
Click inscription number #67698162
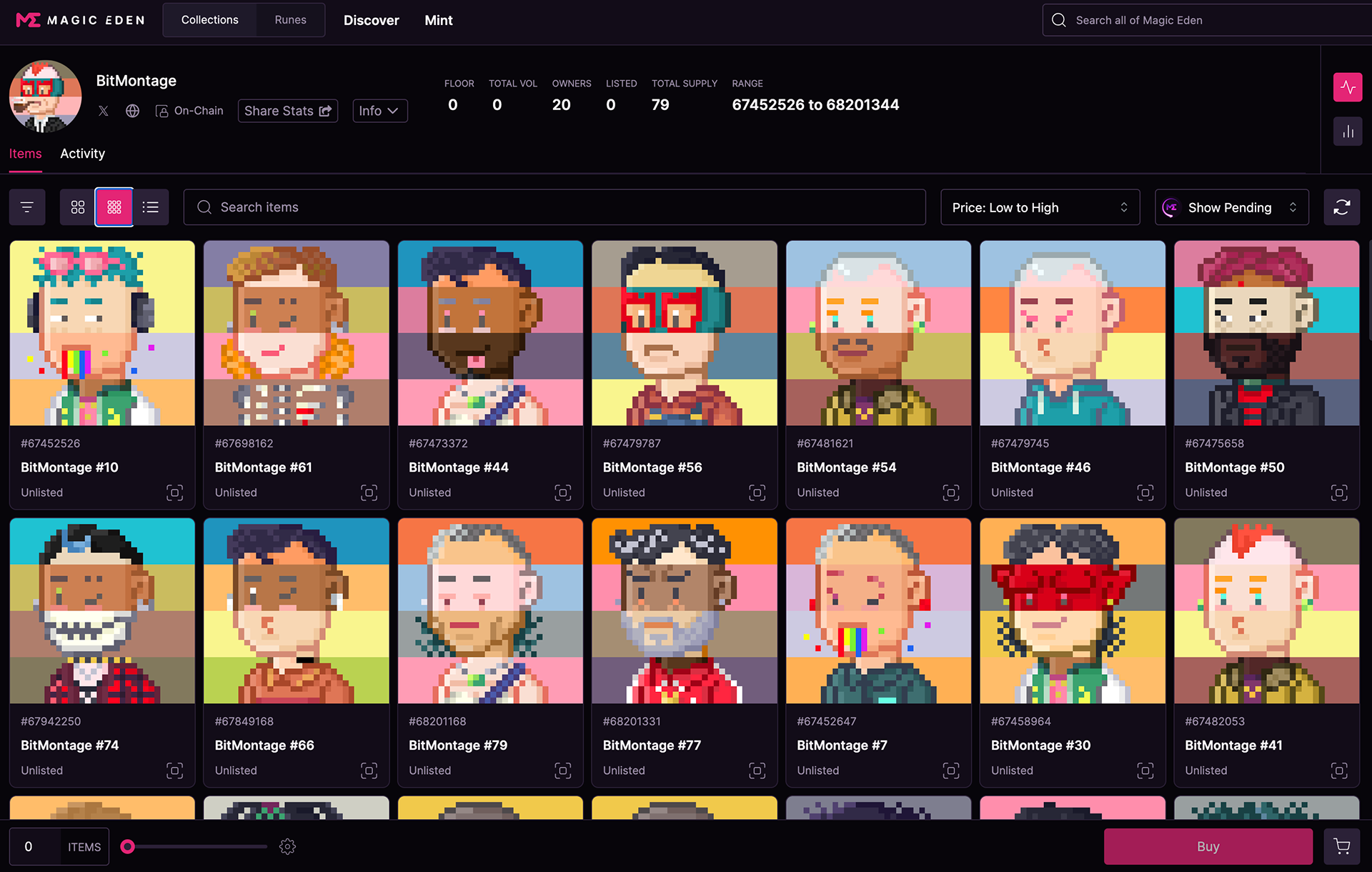244,443
